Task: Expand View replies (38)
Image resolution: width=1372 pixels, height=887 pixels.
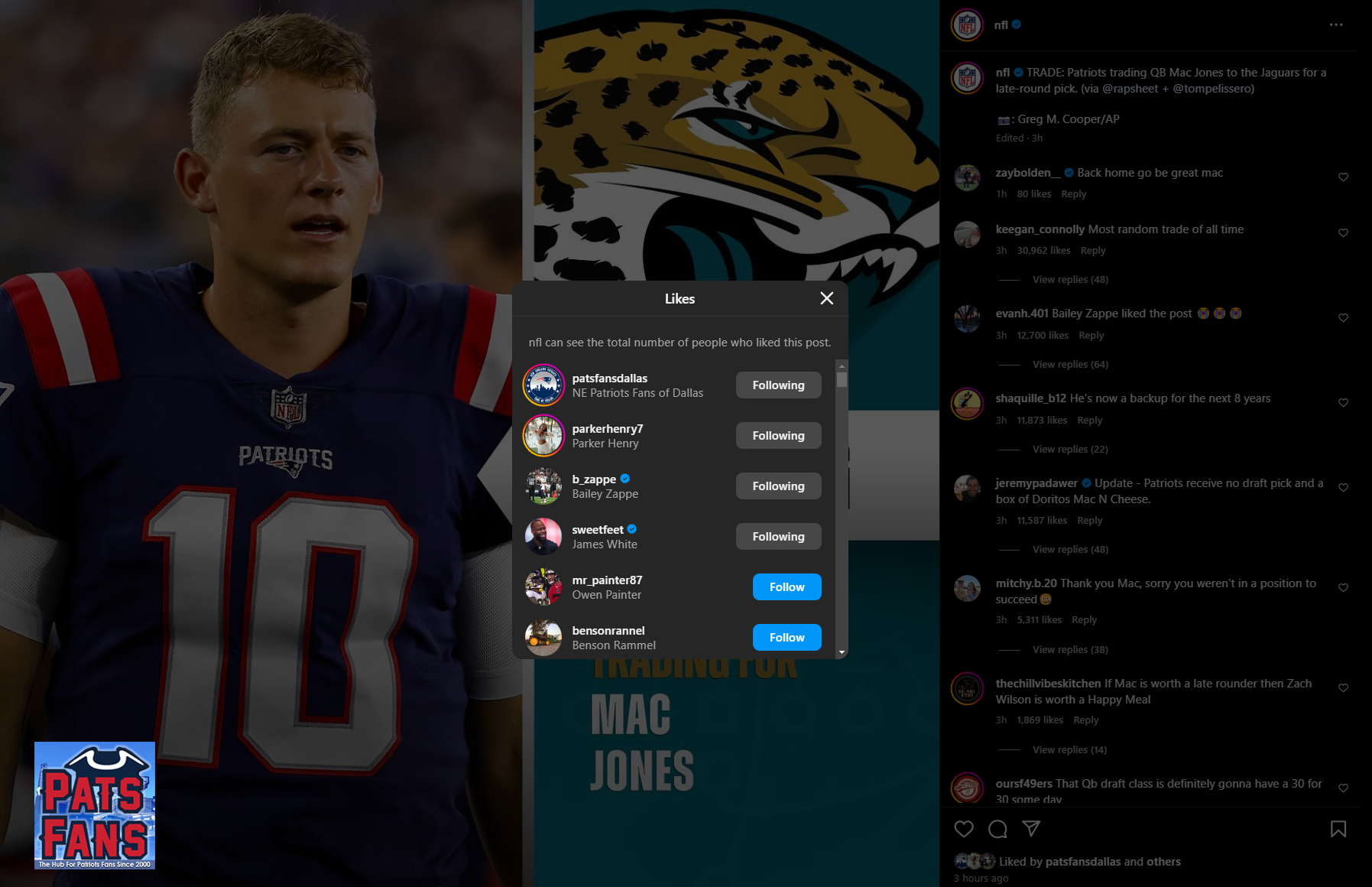Action: pyautogui.click(x=1070, y=649)
